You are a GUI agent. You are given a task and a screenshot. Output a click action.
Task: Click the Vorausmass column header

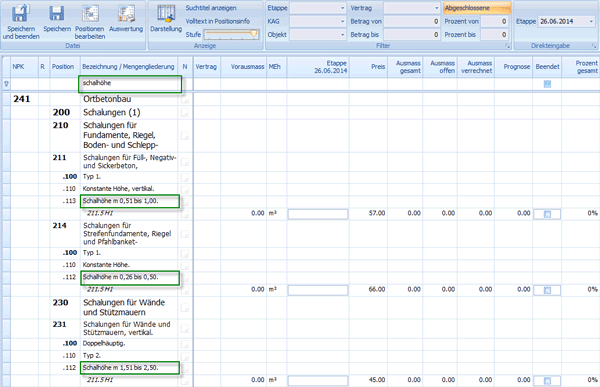pos(243,67)
